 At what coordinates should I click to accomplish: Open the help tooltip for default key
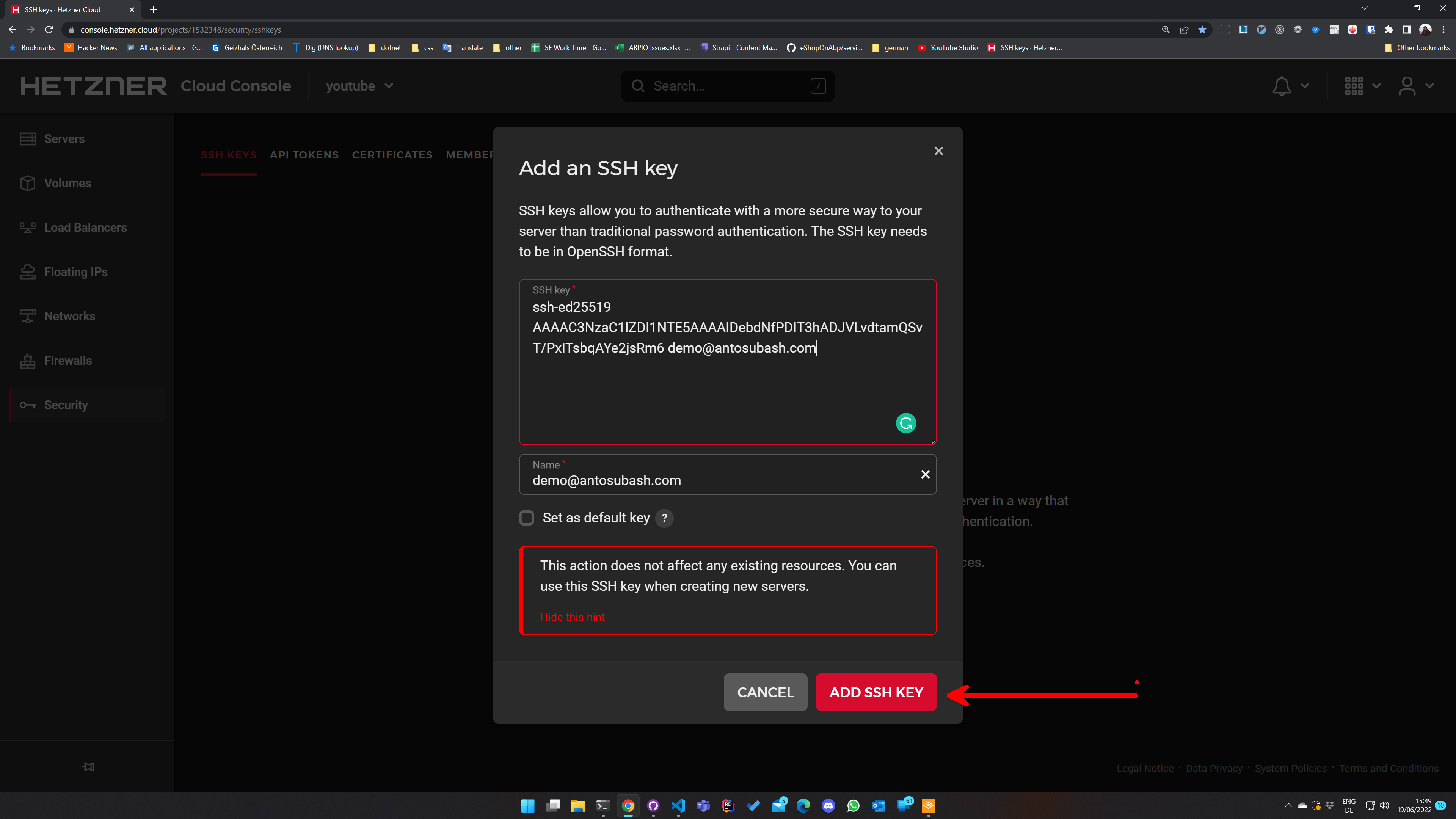click(x=664, y=518)
